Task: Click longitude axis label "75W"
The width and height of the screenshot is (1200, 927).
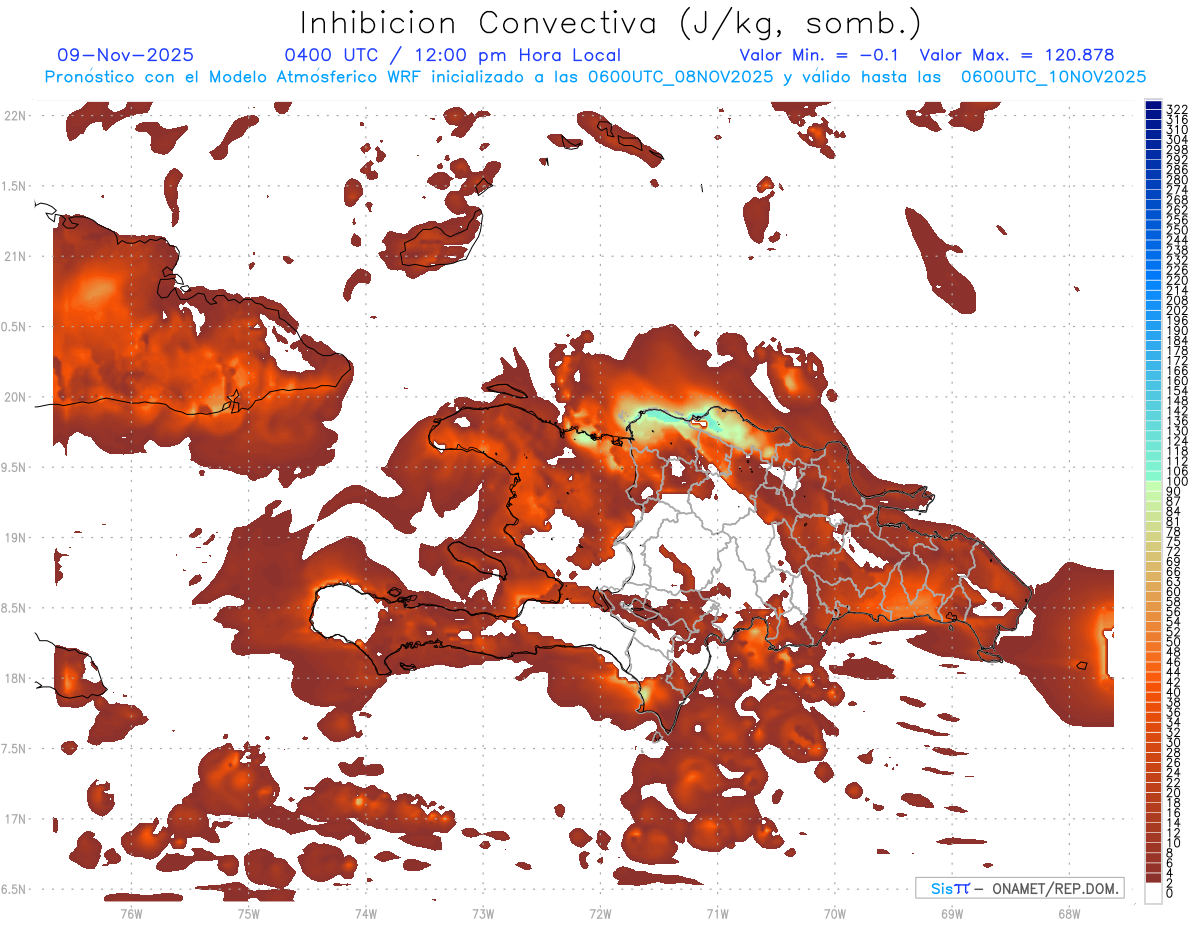Action: 248,913
